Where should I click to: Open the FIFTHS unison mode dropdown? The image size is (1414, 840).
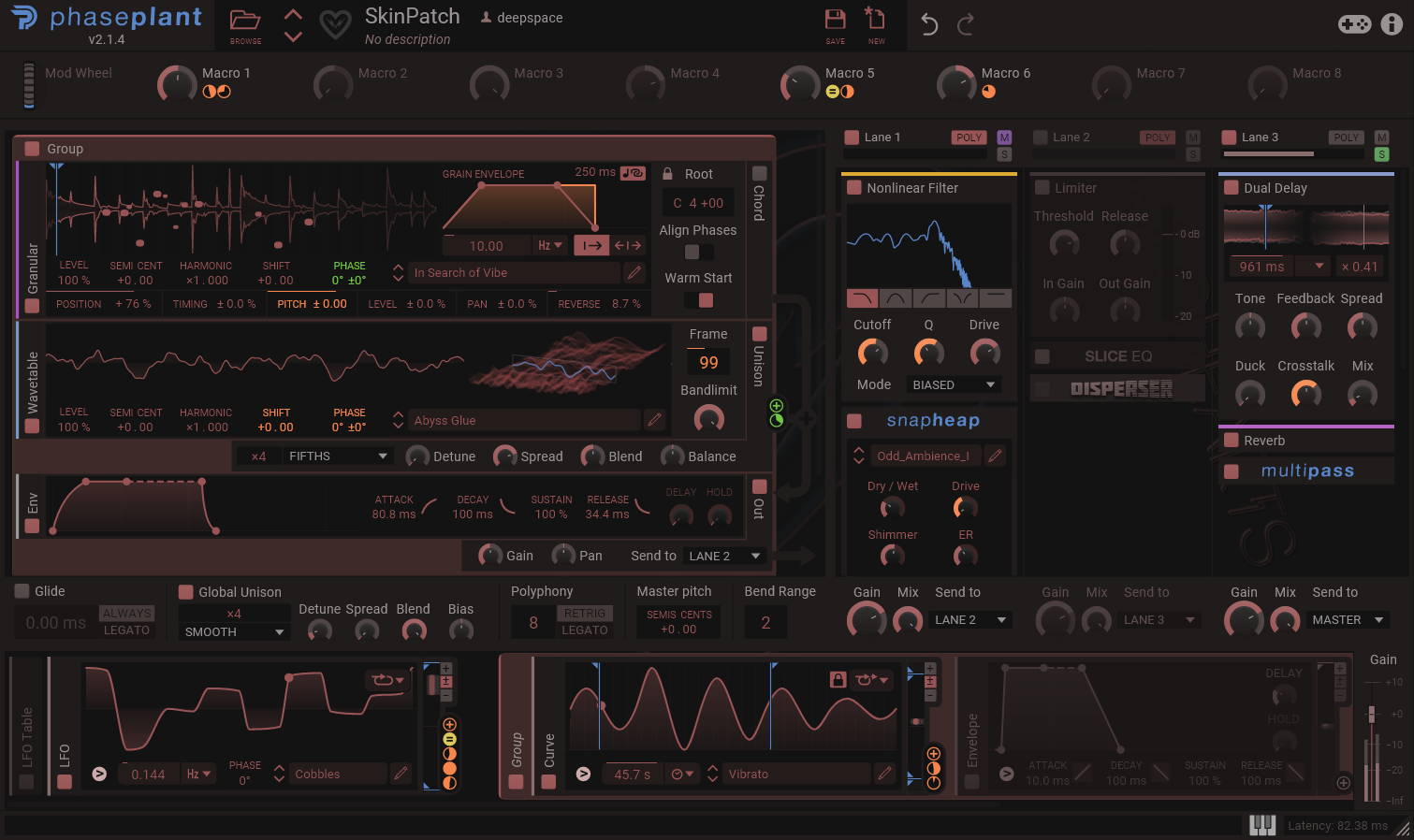tap(338, 456)
